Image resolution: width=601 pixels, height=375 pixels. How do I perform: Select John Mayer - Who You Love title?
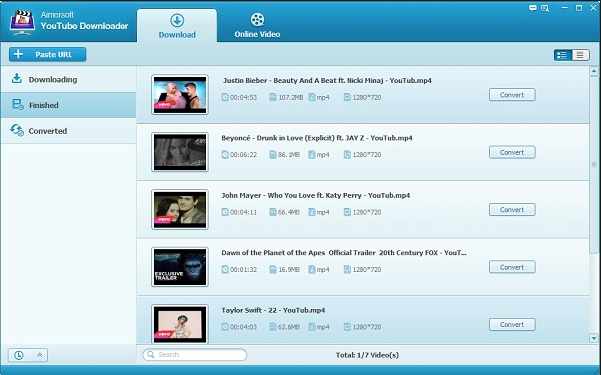tap(316, 196)
